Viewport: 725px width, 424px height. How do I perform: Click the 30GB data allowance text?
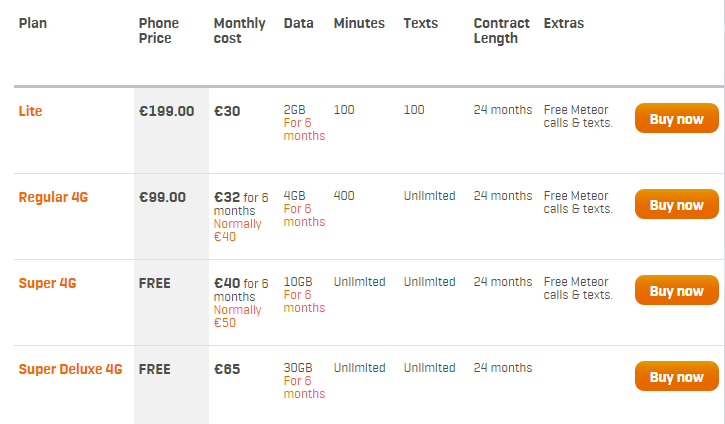(298, 368)
